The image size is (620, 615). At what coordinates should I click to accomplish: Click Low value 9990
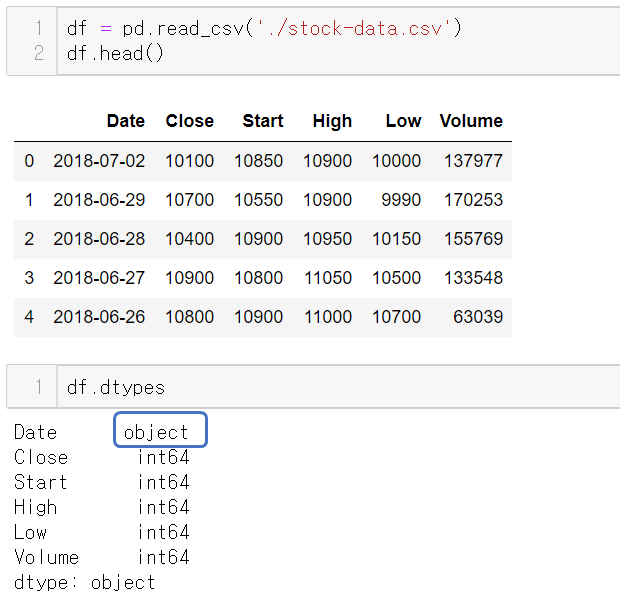[401, 200]
